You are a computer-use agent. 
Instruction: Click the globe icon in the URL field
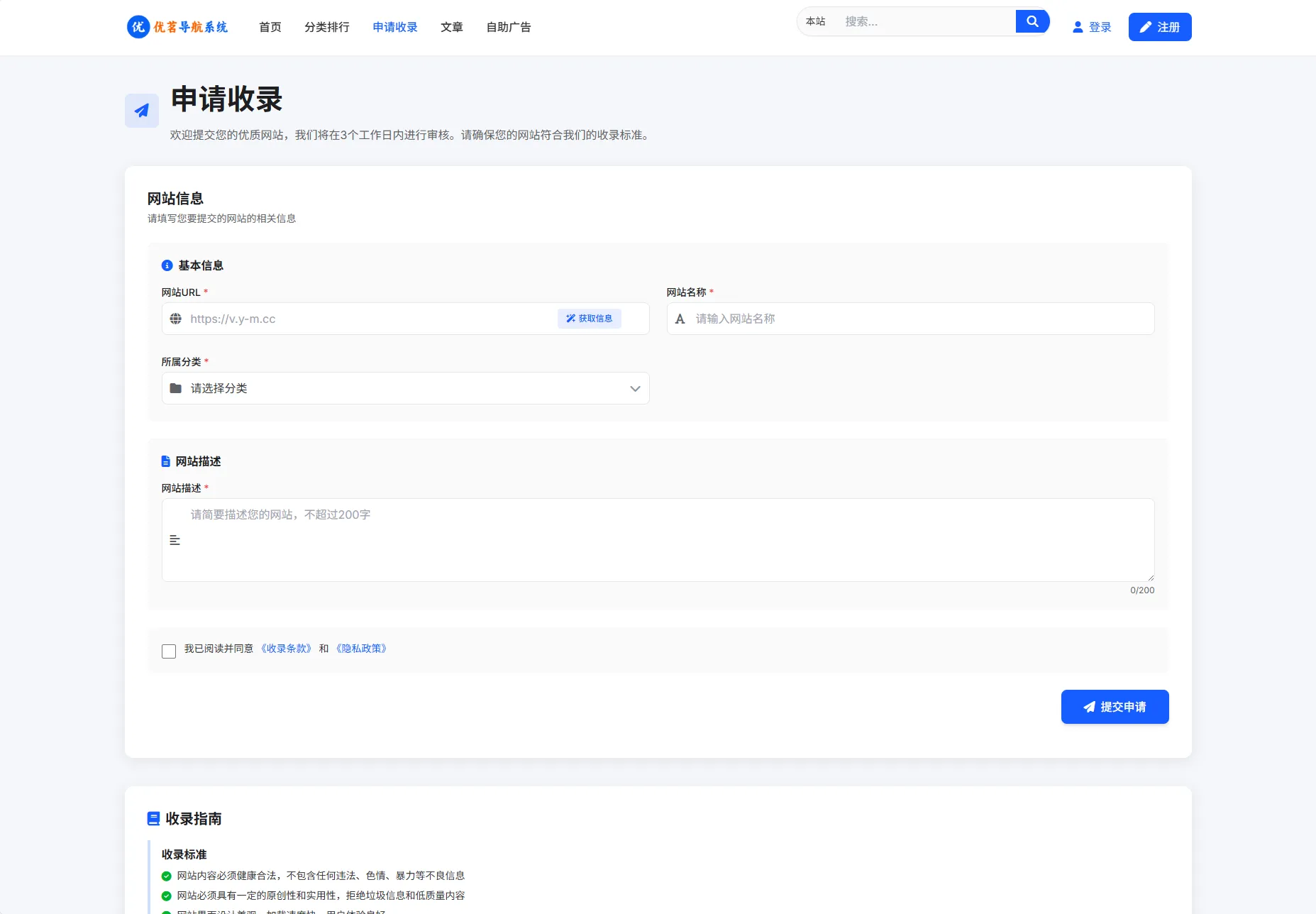click(176, 319)
